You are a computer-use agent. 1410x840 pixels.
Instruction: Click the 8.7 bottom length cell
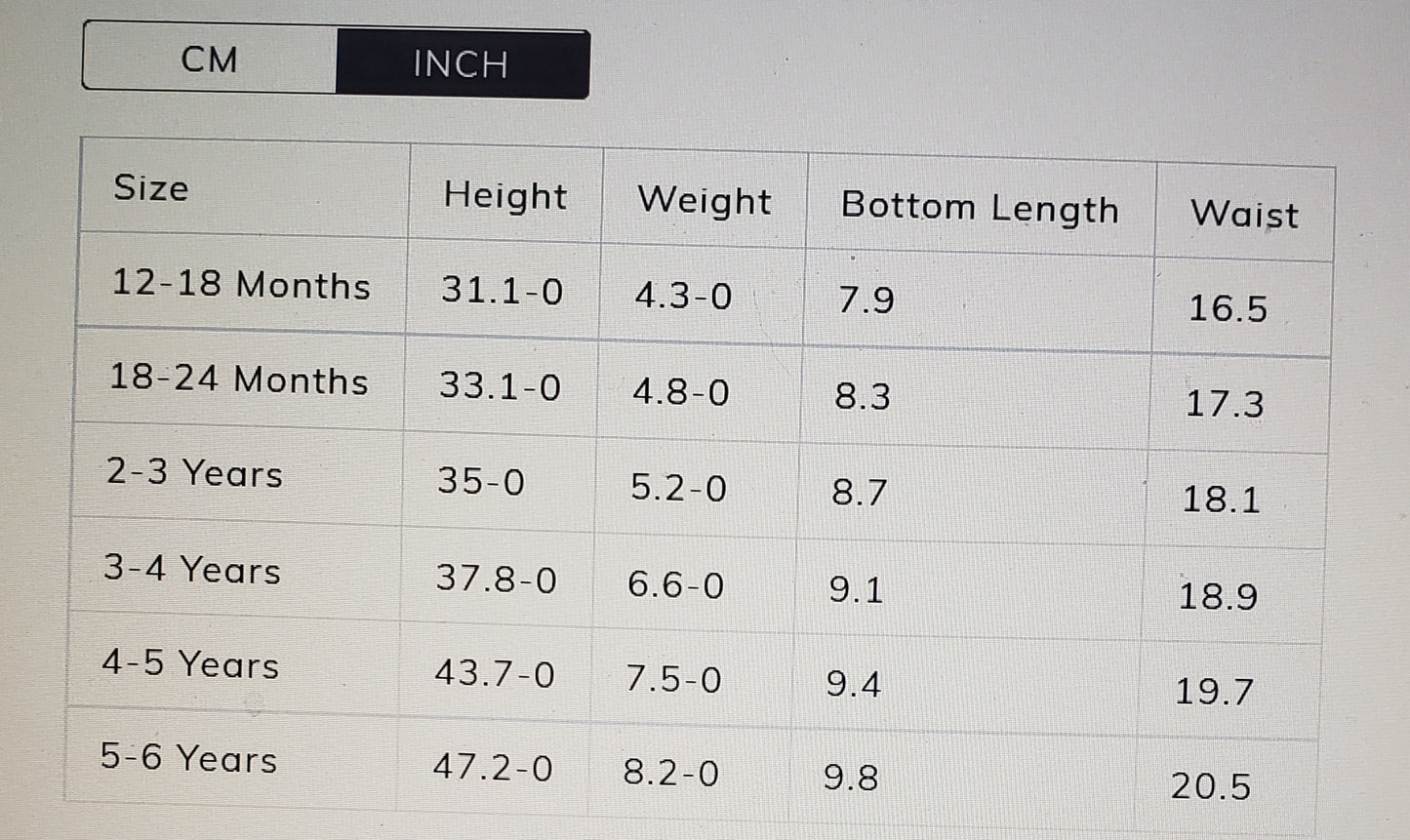(860, 492)
